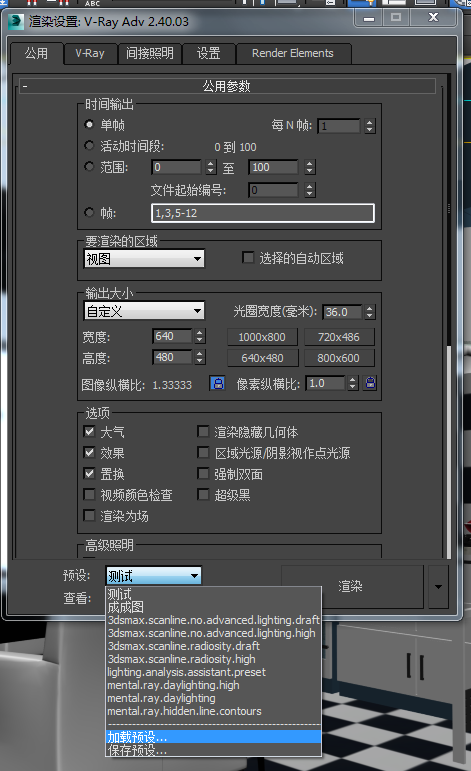
Task: Increase the width spinner value
Action: click(199, 333)
